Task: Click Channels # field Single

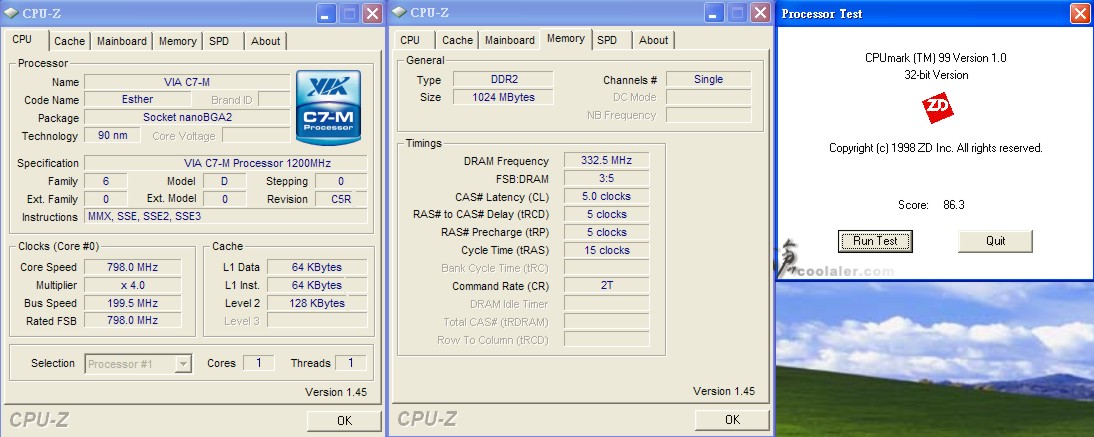Action: [708, 80]
